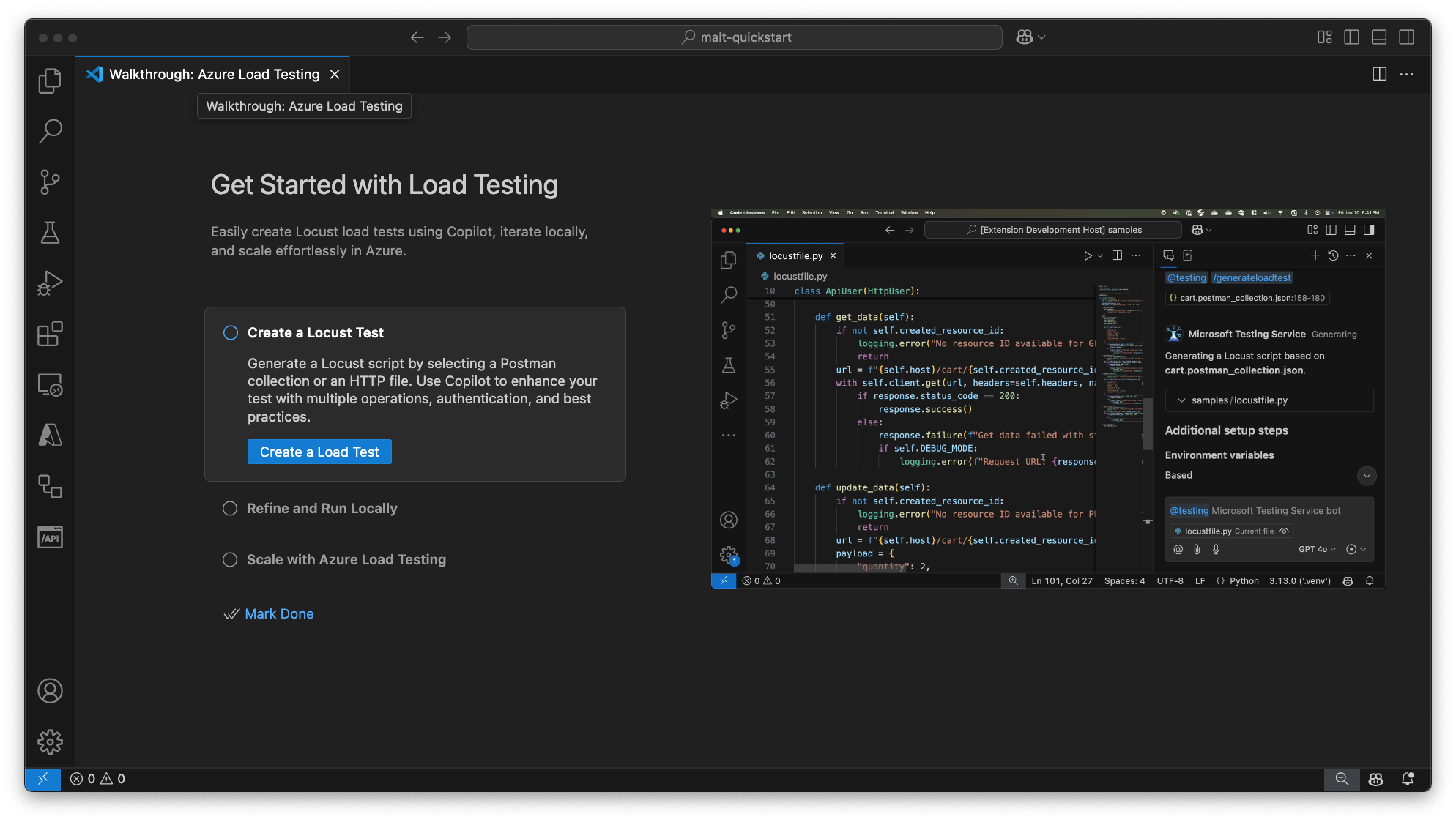Select the Create a Locust Test step
This screenshot has width=1456, height=822.
pos(315,333)
